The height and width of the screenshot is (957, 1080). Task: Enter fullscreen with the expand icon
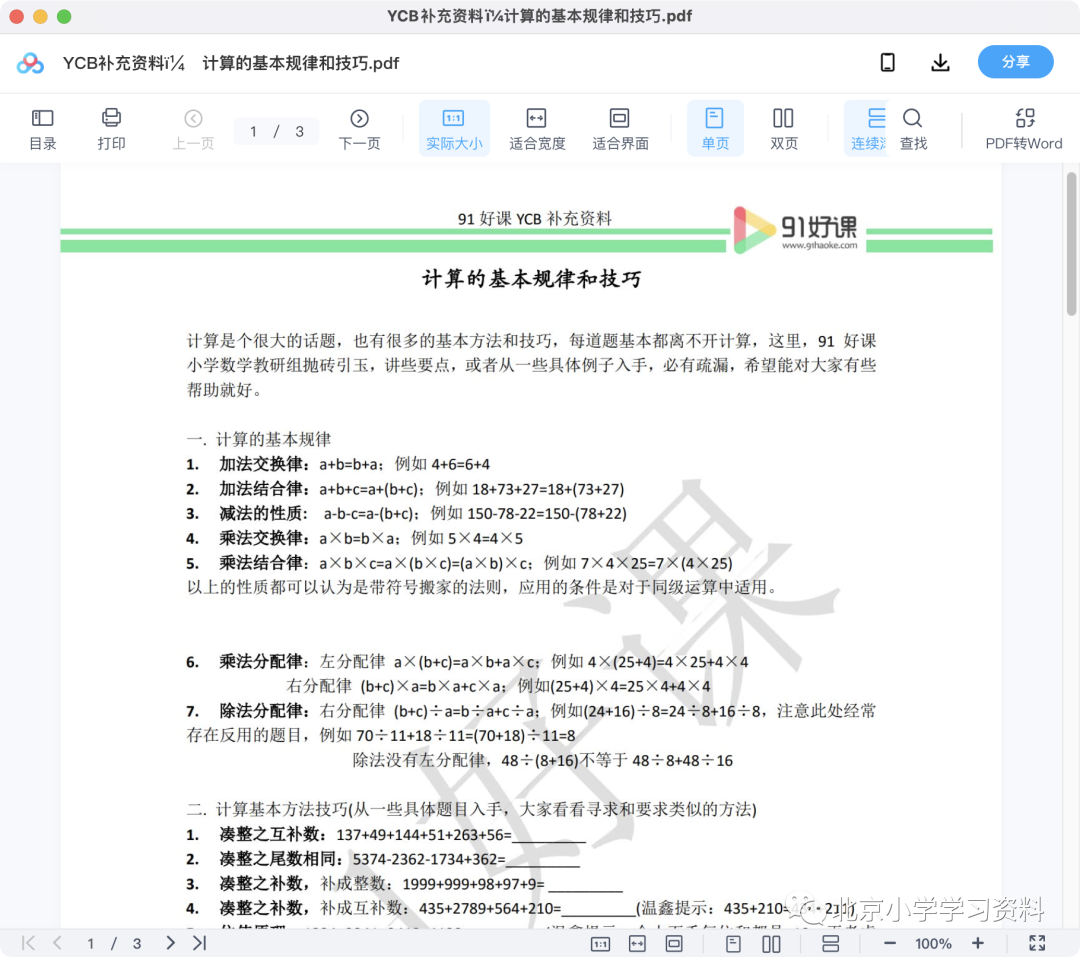pos(1037,943)
